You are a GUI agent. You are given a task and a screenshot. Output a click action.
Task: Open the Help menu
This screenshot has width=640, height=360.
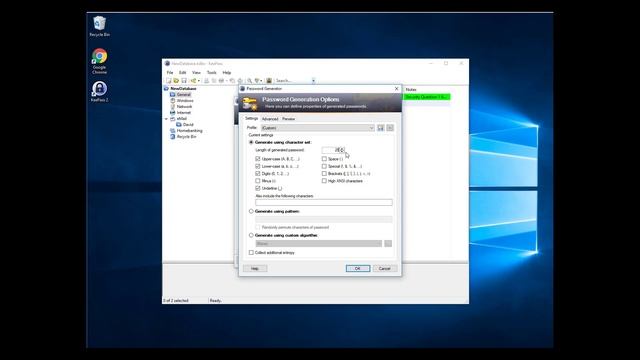(x=227, y=73)
